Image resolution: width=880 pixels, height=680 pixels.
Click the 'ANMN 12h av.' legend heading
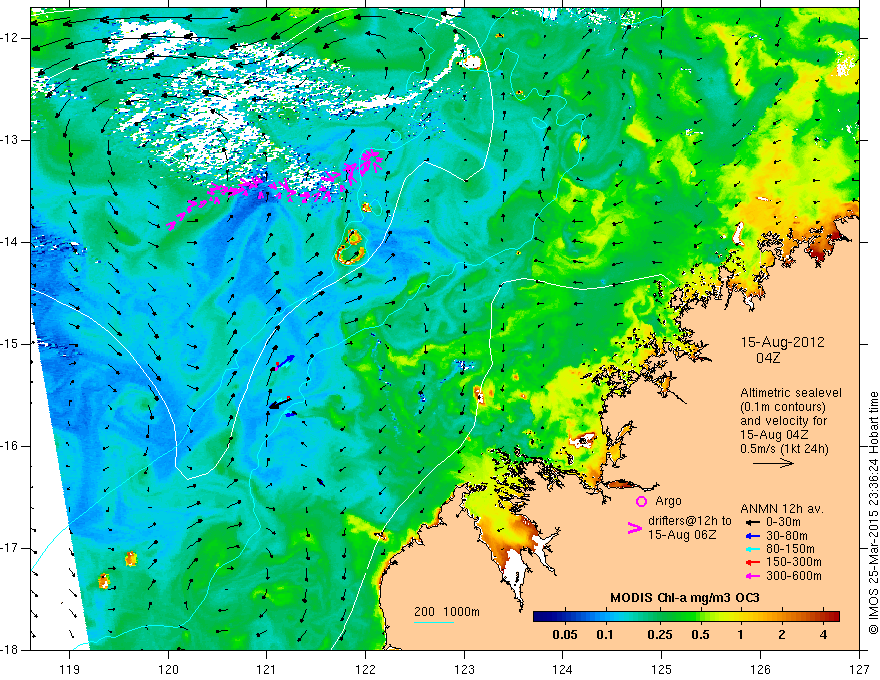782,509
